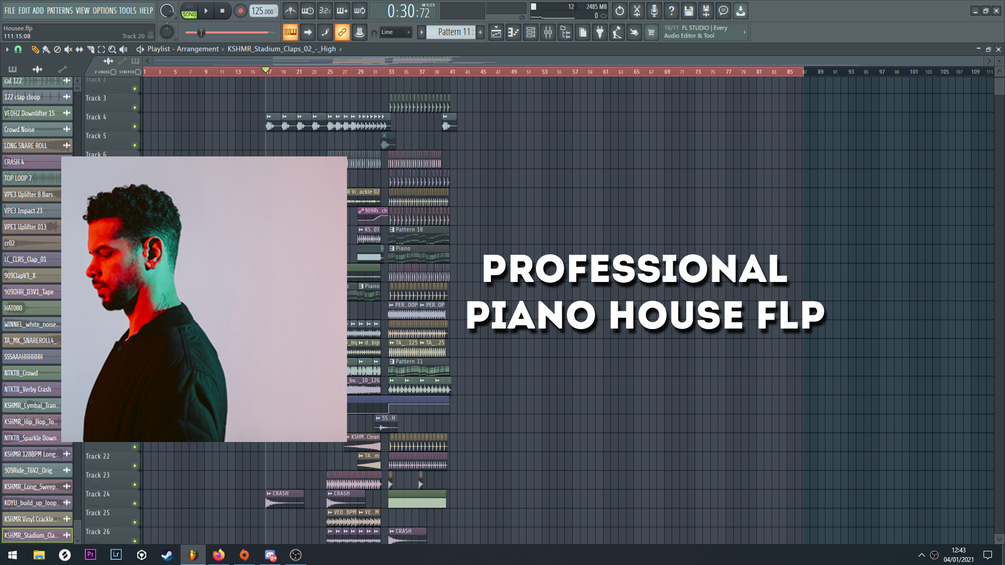This screenshot has width=1005, height=565.
Task: Expand the FL Studio news panel arrow
Action: coord(744,32)
